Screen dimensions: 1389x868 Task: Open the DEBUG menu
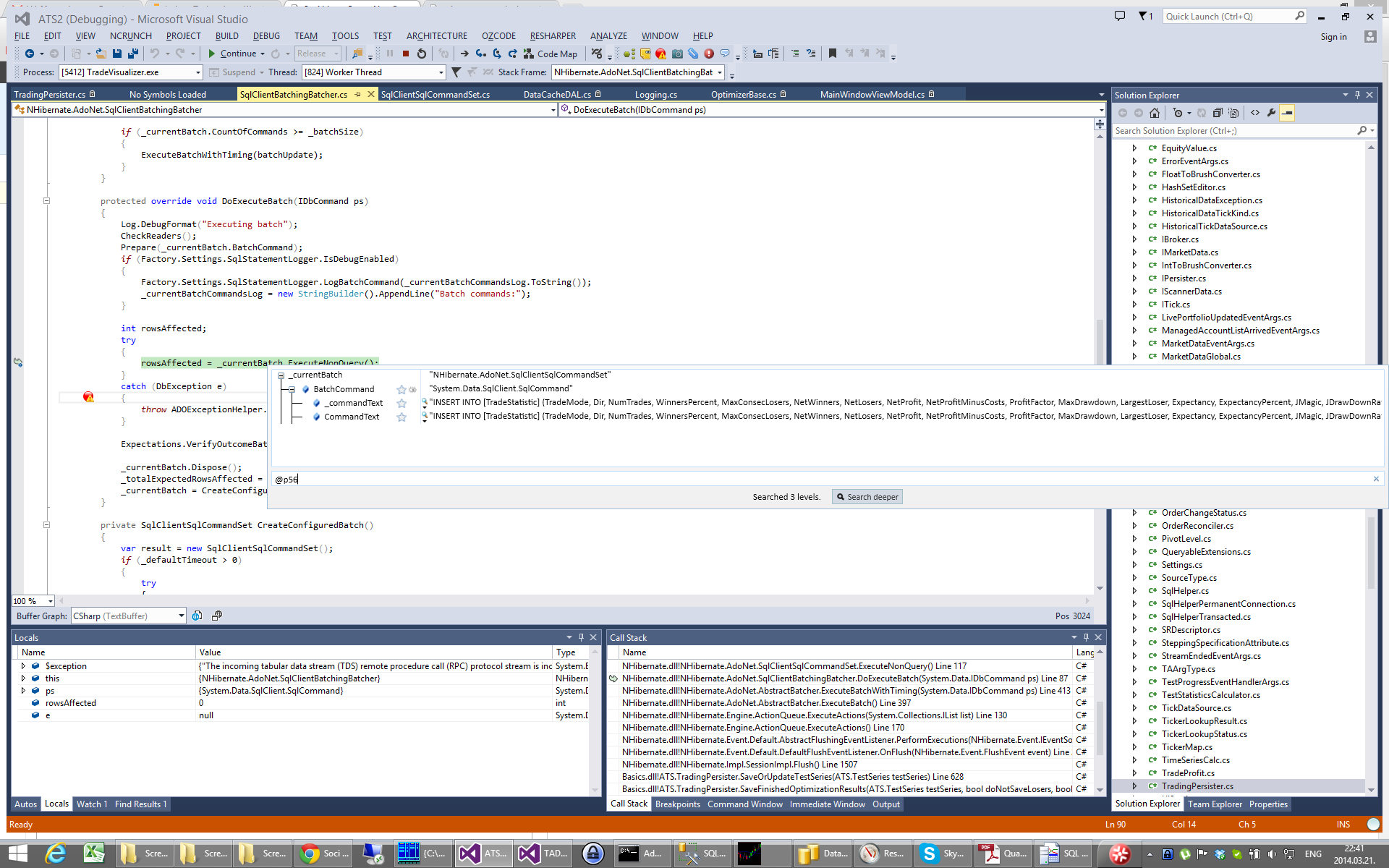pos(266,35)
